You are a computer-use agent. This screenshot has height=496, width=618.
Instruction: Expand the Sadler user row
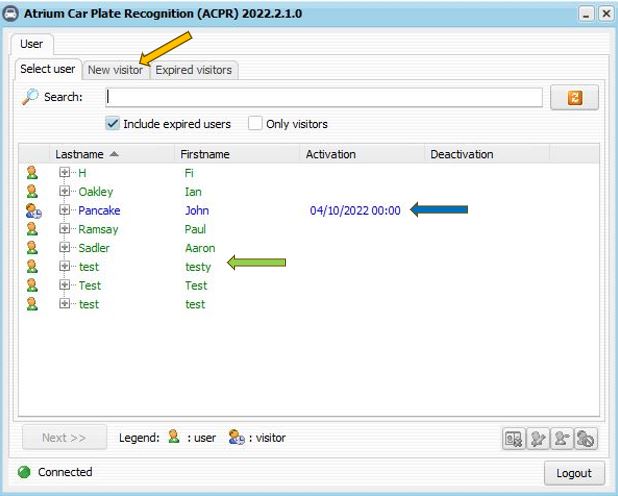click(x=65, y=248)
